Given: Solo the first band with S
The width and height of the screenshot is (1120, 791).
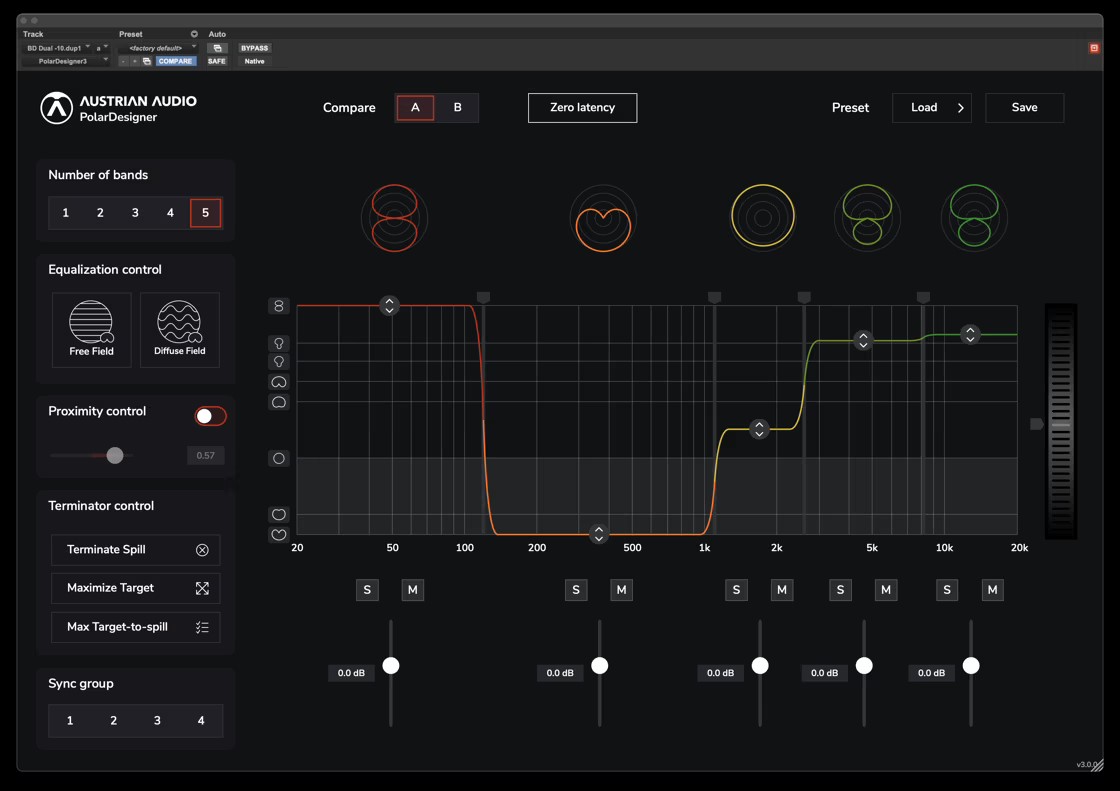Looking at the screenshot, I should click(367, 590).
